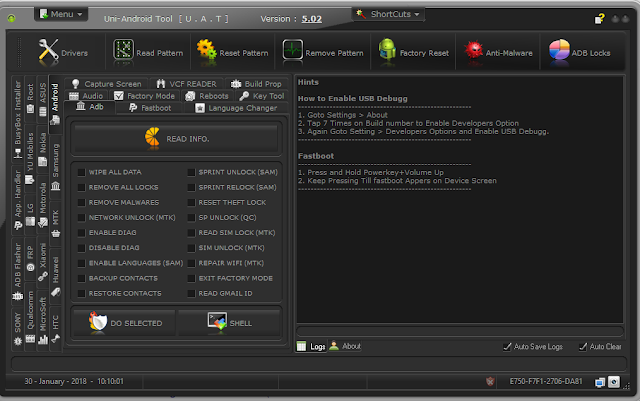This screenshot has width=640, height=401.
Task: Select the Qualcomm vertical tab
Action: coord(30,316)
